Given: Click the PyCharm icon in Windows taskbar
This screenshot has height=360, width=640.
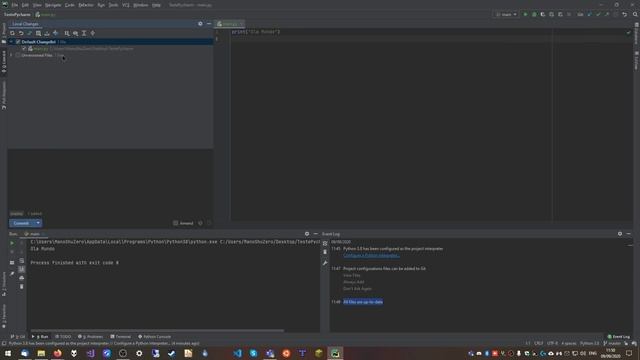Looking at the screenshot, I should click(x=335, y=353).
